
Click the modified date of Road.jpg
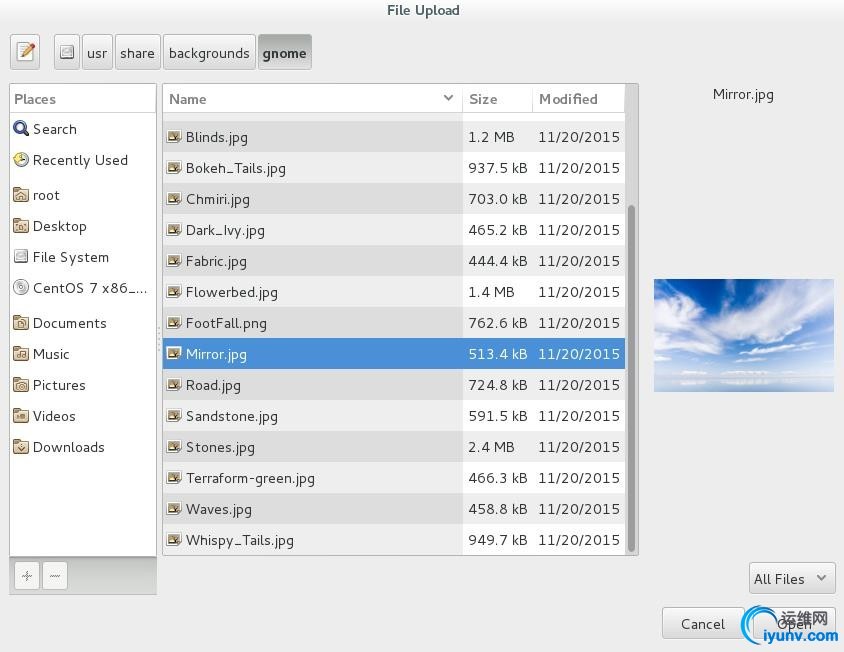click(579, 385)
